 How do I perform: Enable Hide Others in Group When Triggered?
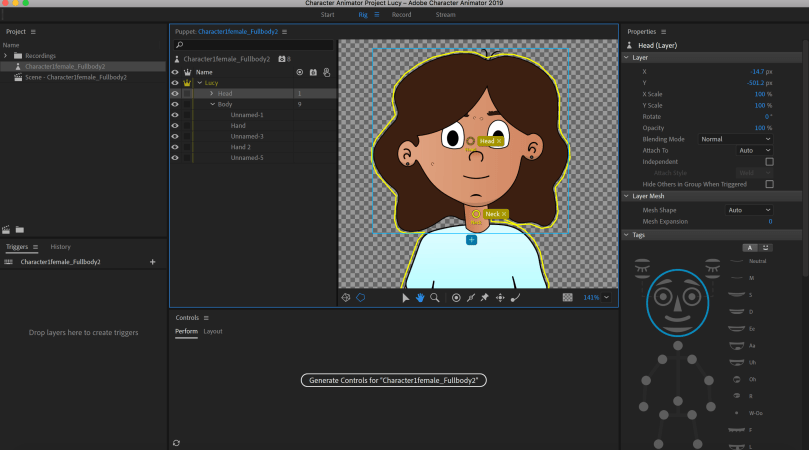click(769, 184)
